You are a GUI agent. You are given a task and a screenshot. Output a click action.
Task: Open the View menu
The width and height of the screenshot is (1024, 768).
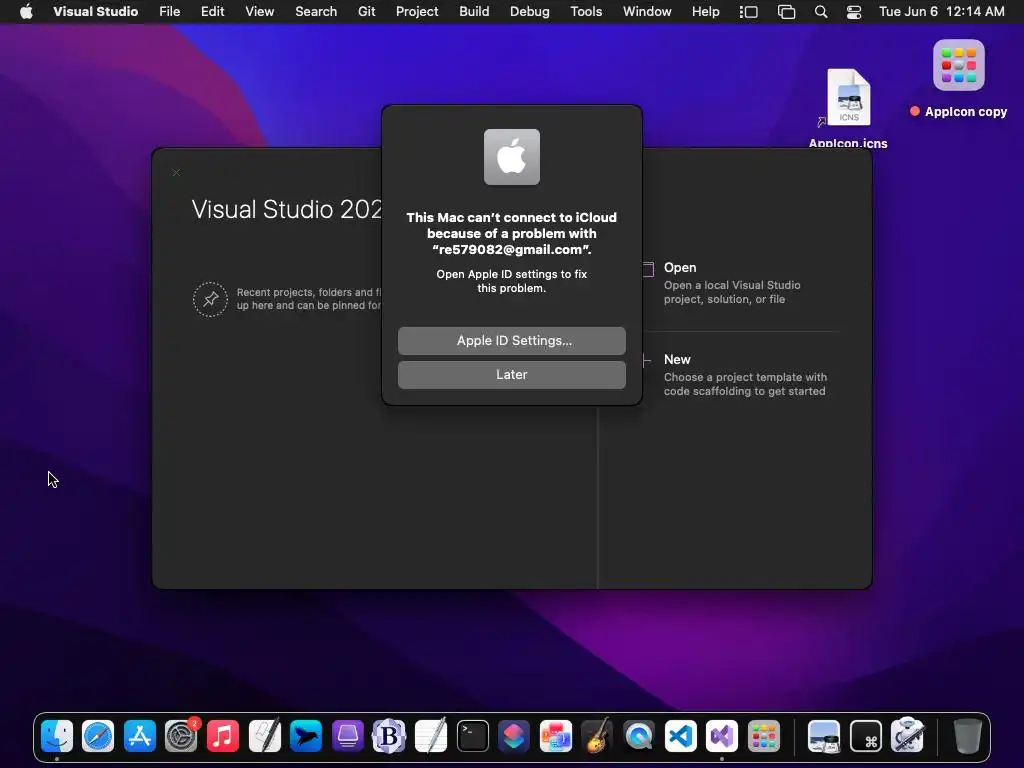pyautogui.click(x=259, y=11)
